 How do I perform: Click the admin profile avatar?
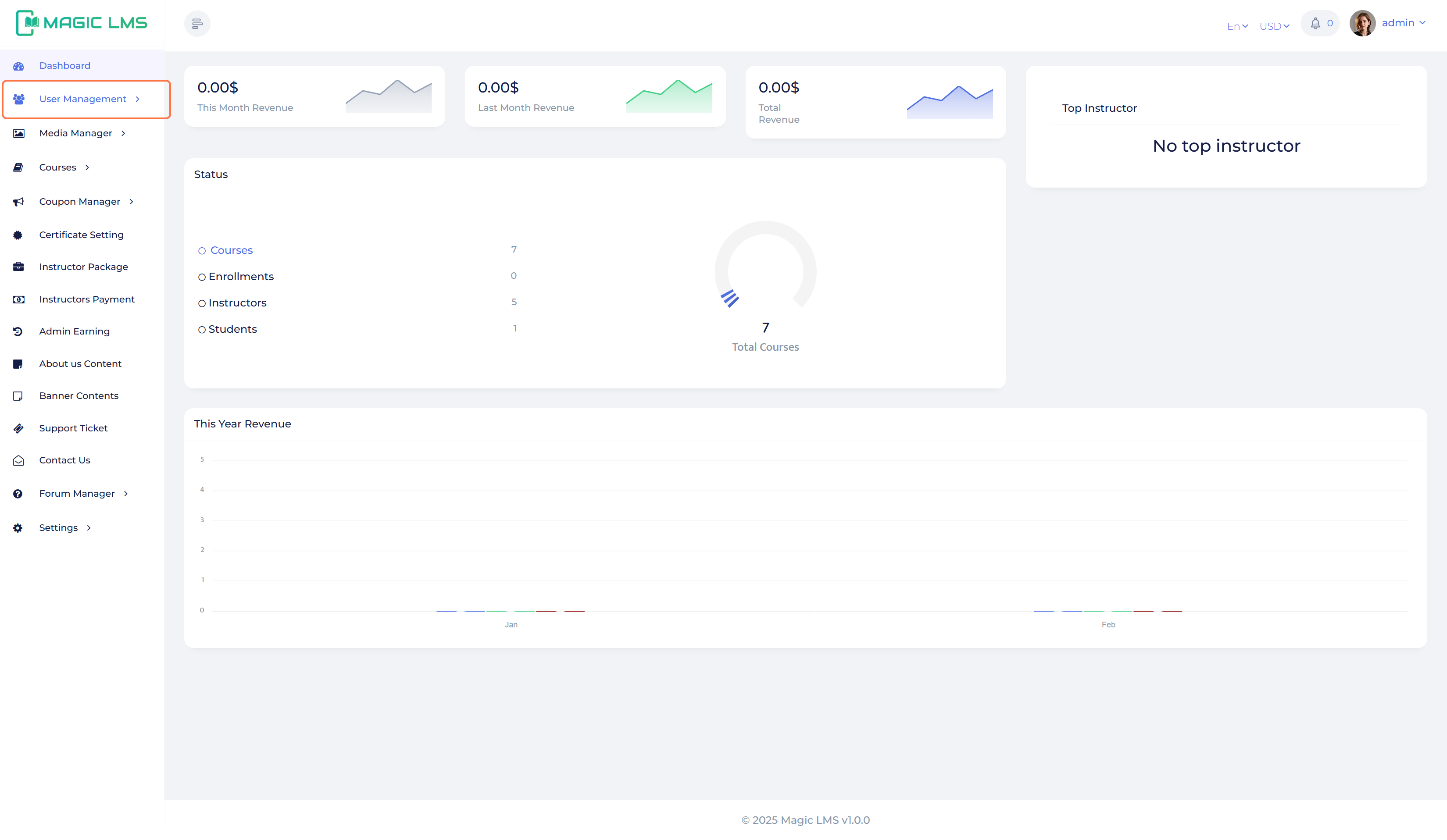coord(1362,24)
